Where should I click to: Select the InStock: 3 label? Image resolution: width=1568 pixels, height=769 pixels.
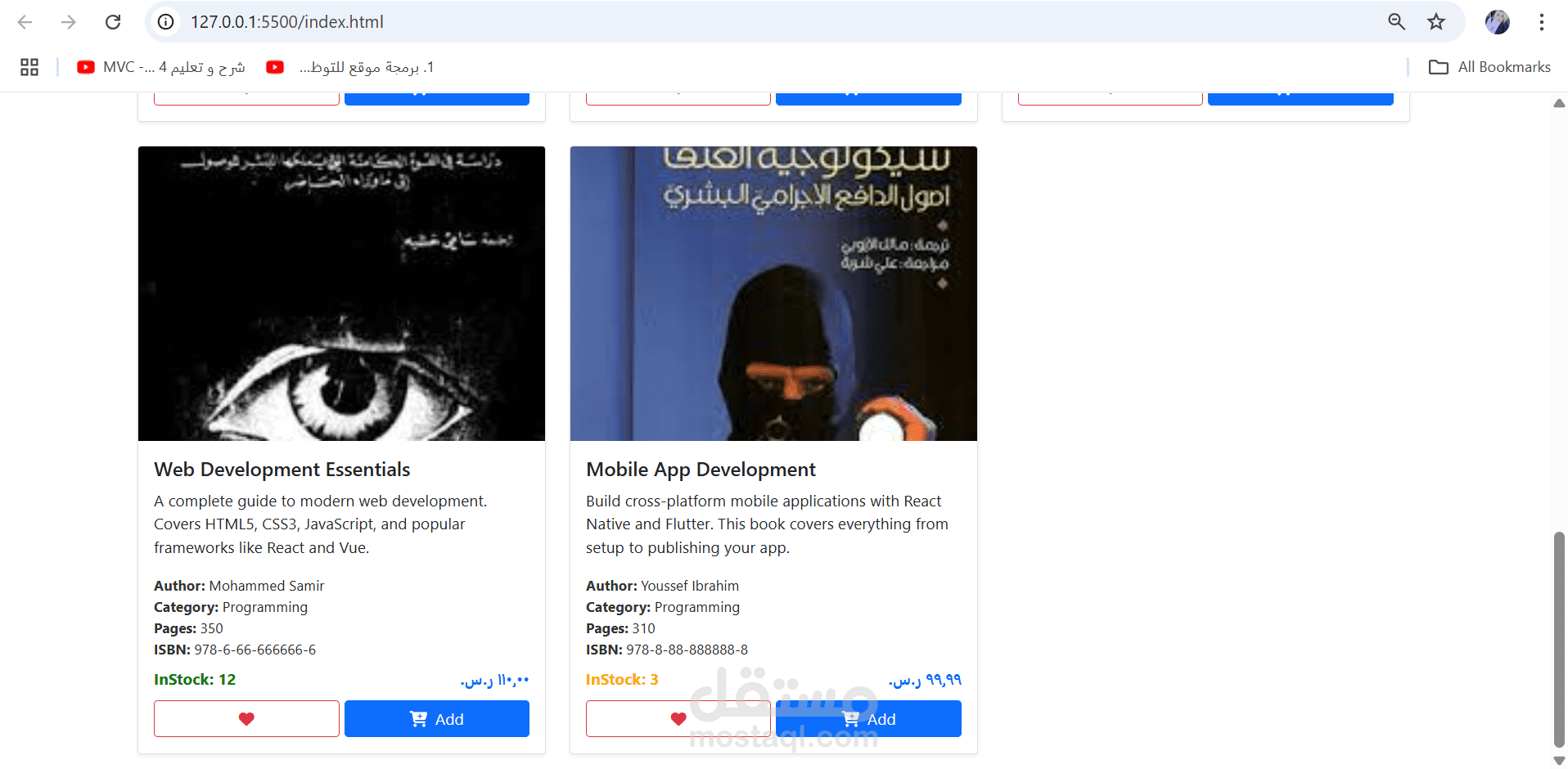[x=622, y=680]
